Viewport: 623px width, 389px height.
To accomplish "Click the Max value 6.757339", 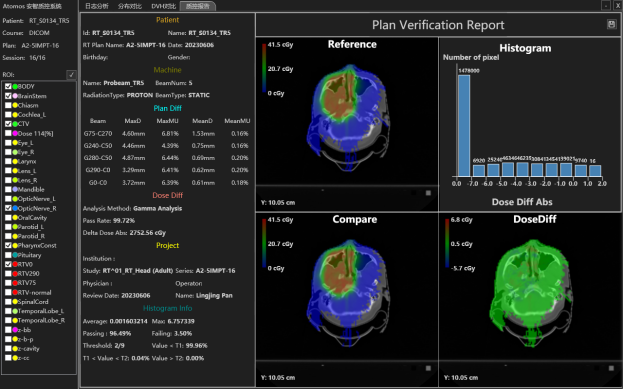I will [181, 321].
